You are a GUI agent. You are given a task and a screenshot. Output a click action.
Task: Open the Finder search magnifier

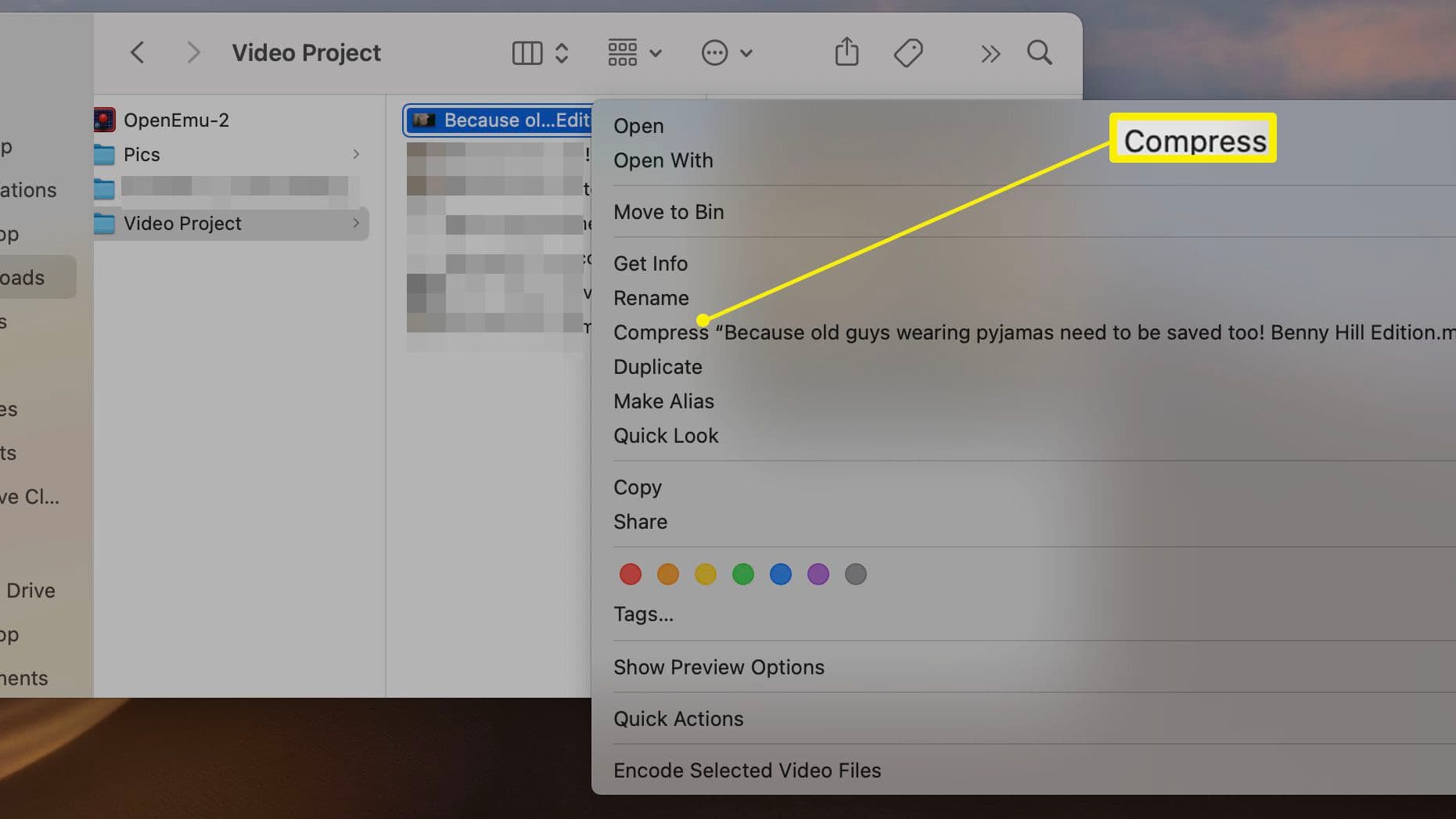(x=1040, y=52)
